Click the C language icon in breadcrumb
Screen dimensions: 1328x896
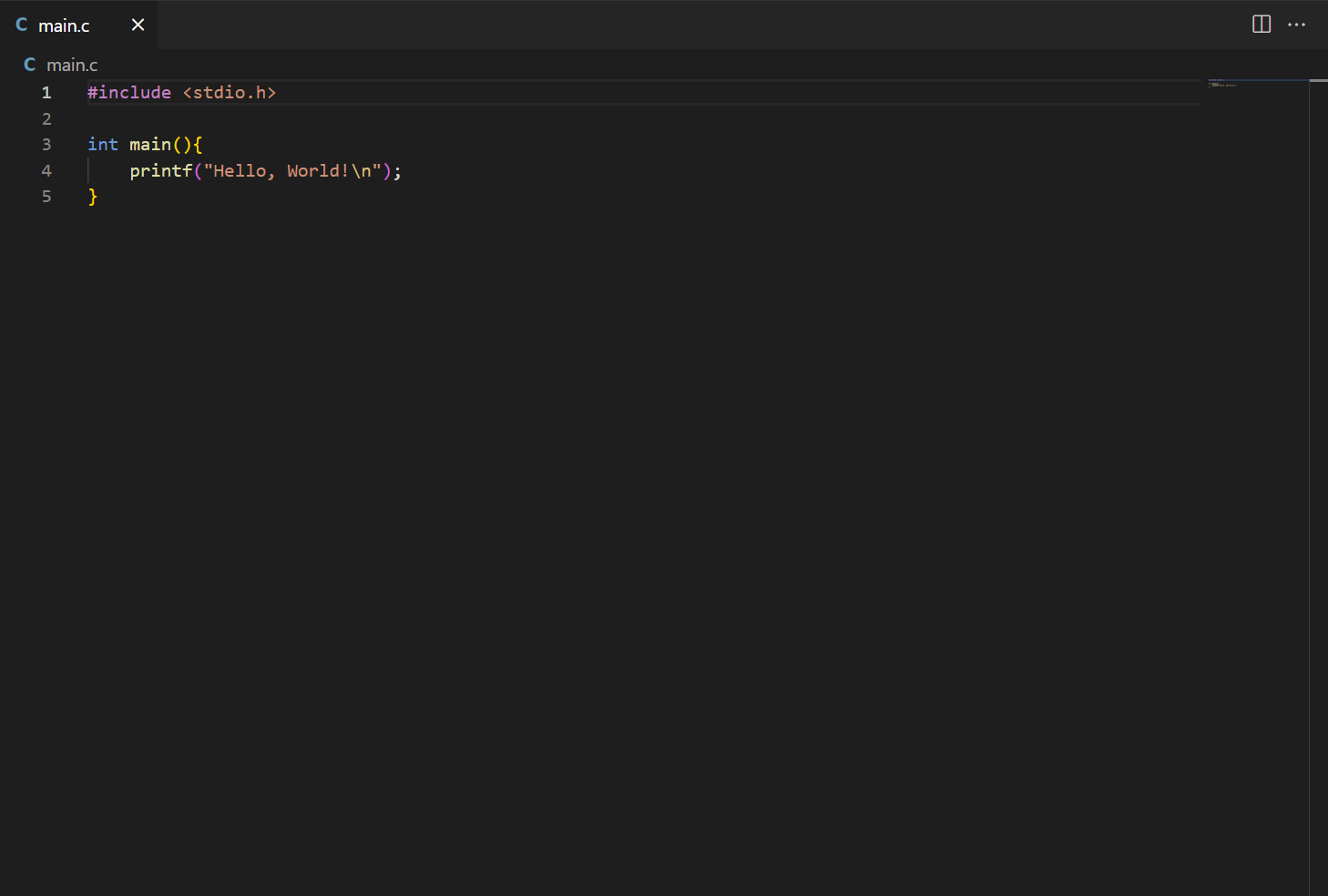click(29, 64)
